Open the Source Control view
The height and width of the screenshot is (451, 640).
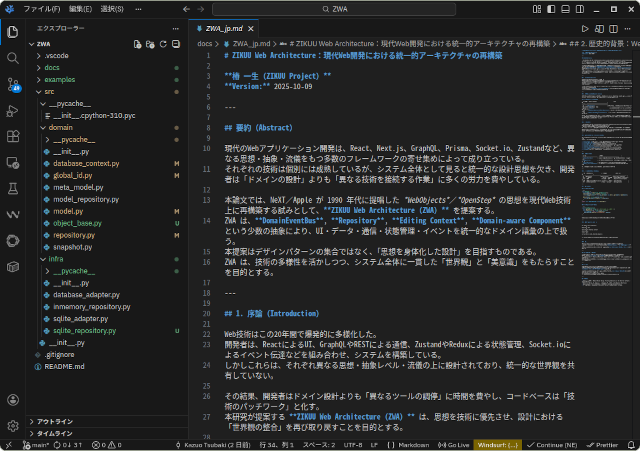(x=13, y=84)
